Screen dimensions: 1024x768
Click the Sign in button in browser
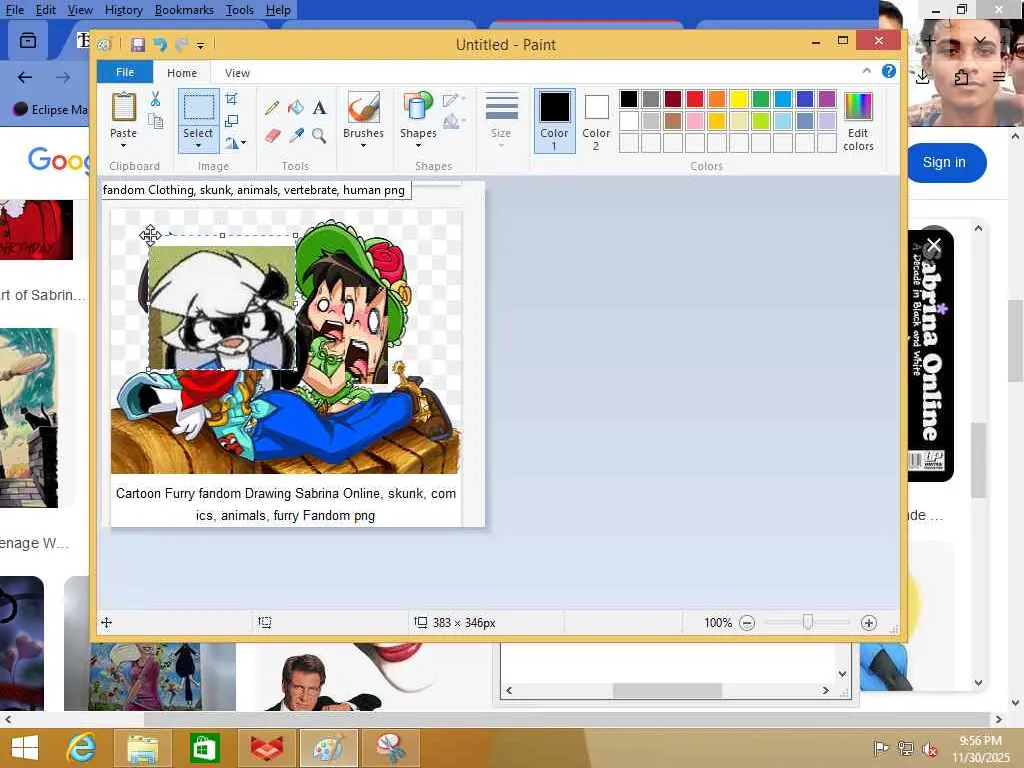[x=944, y=162]
